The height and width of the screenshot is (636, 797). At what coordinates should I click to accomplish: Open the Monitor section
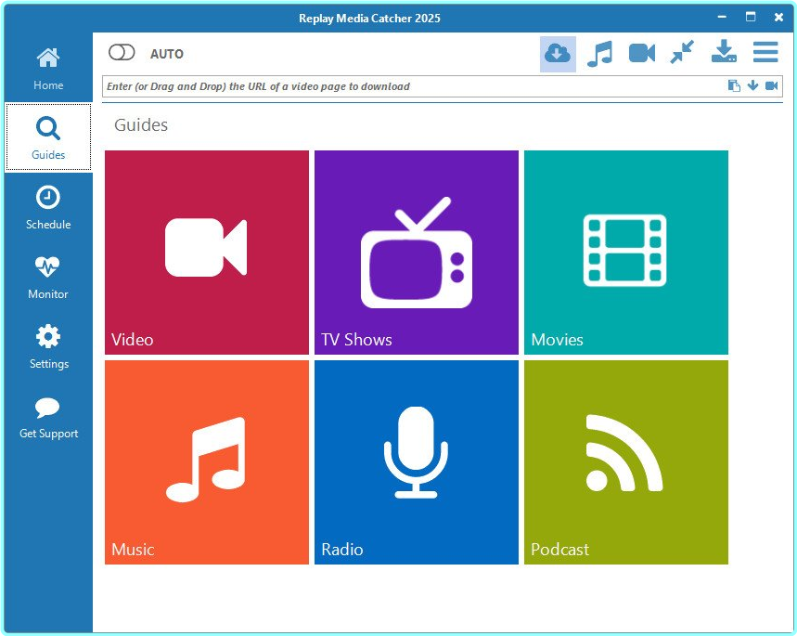pos(48,278)
